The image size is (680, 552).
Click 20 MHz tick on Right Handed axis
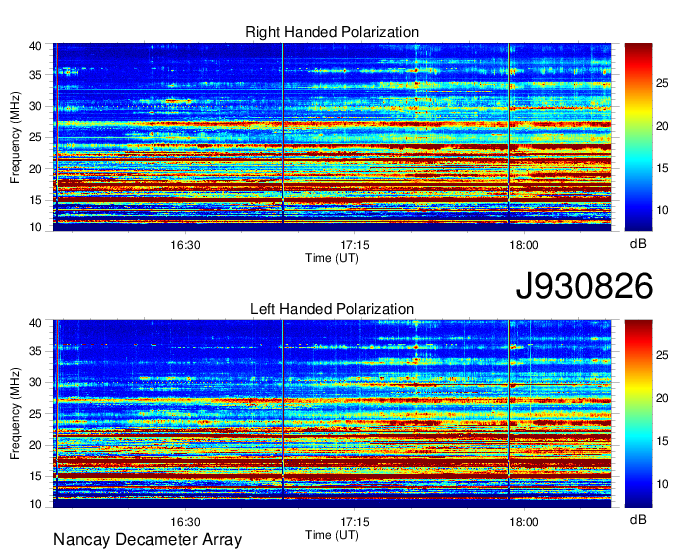tap(36, 169)
